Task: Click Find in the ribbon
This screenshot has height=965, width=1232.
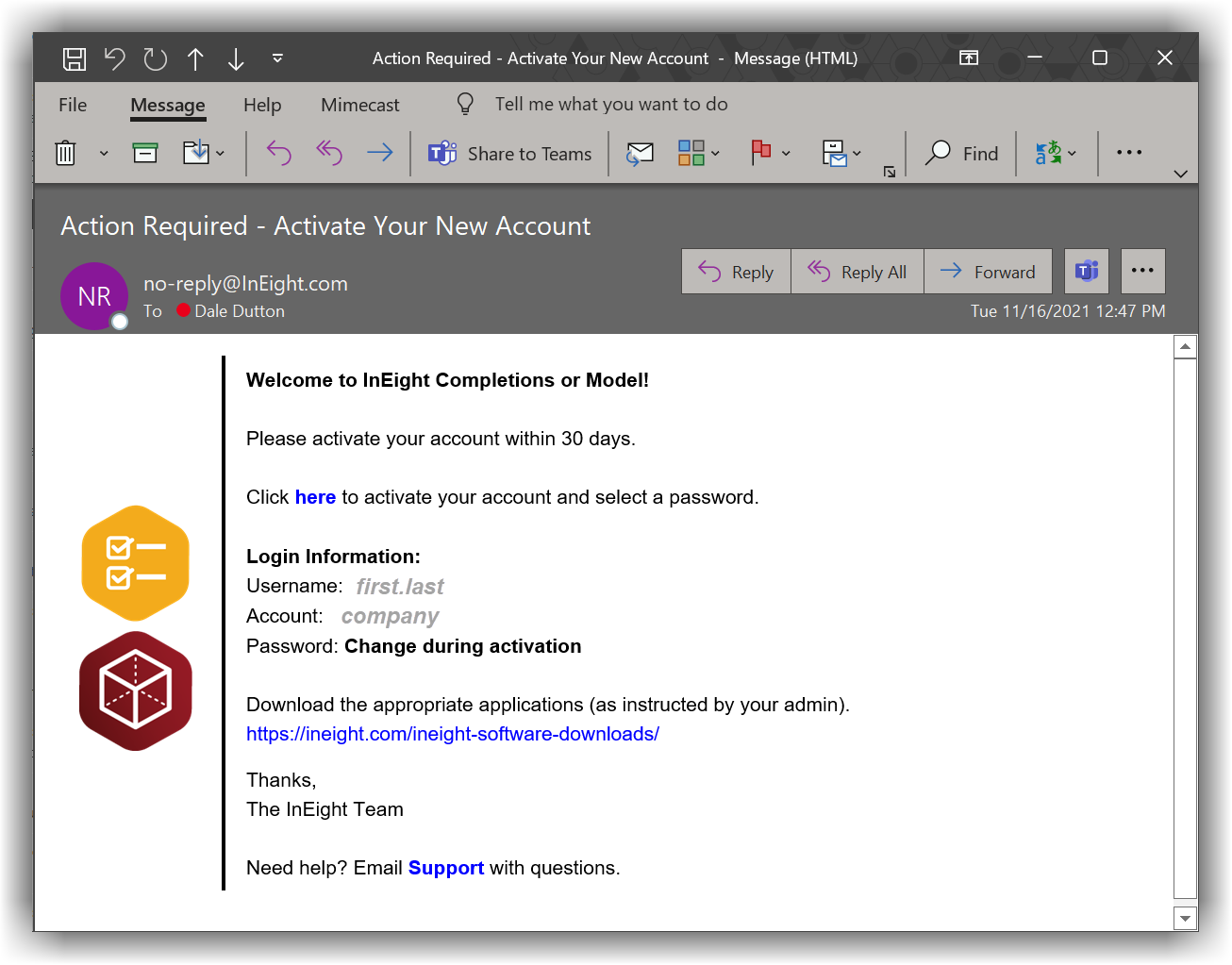Action: coord(962,154)
